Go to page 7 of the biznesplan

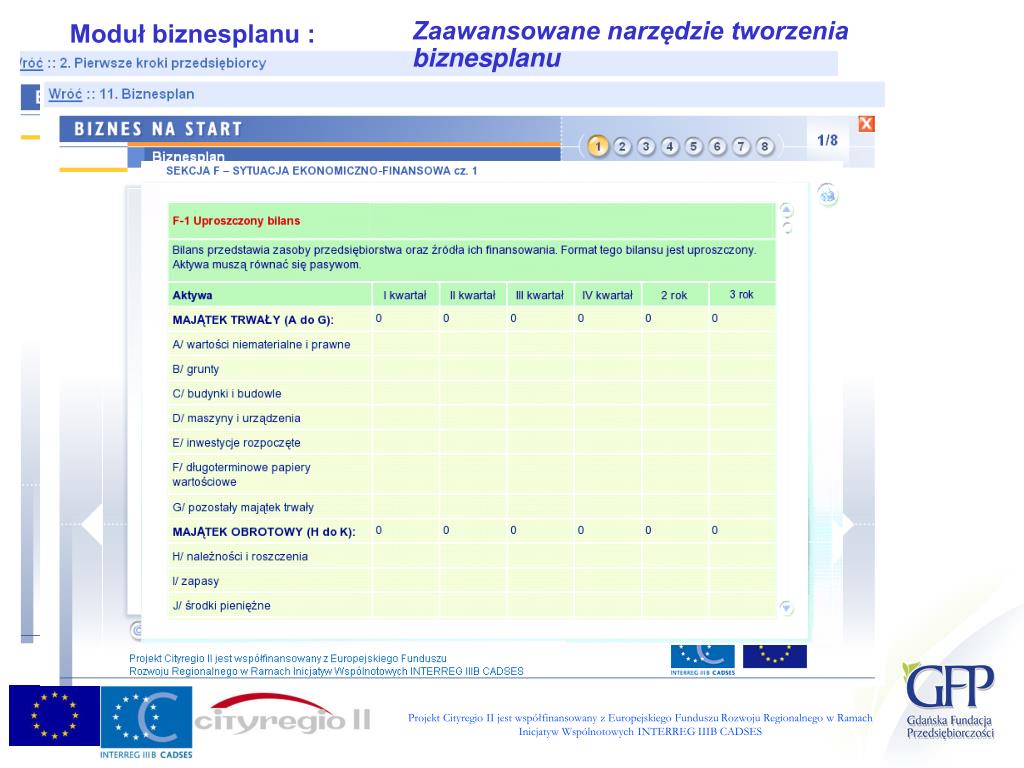coord(741,146)
